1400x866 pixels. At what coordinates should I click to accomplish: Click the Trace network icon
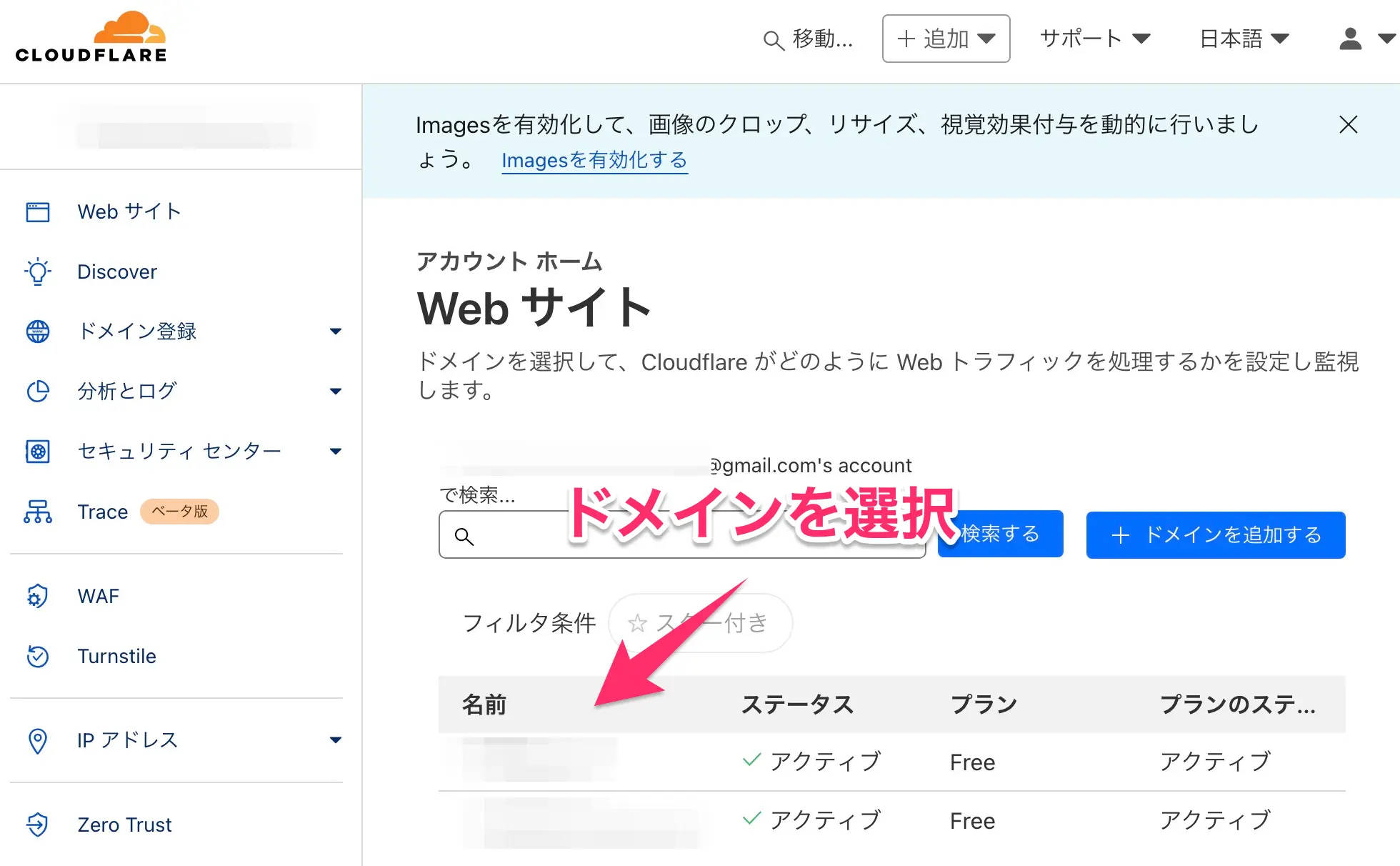click(x=38, y=512)
